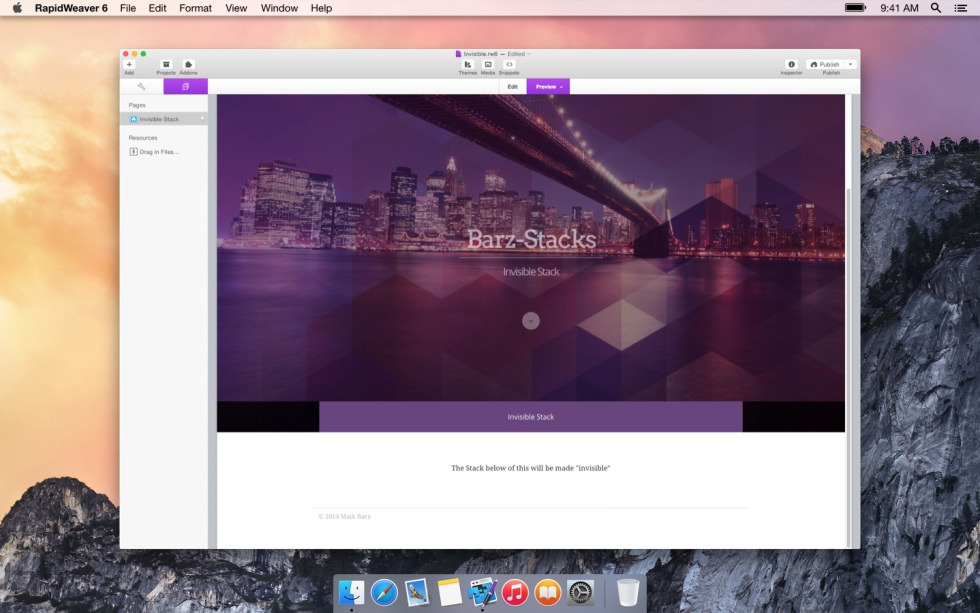
Task: Open the Invisible Stack page row arrow
Action: coord(202,119)
